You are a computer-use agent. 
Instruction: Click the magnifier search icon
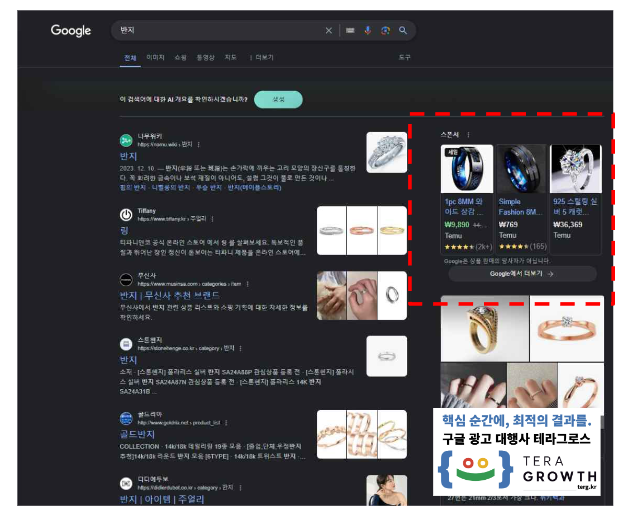point(403,31)
